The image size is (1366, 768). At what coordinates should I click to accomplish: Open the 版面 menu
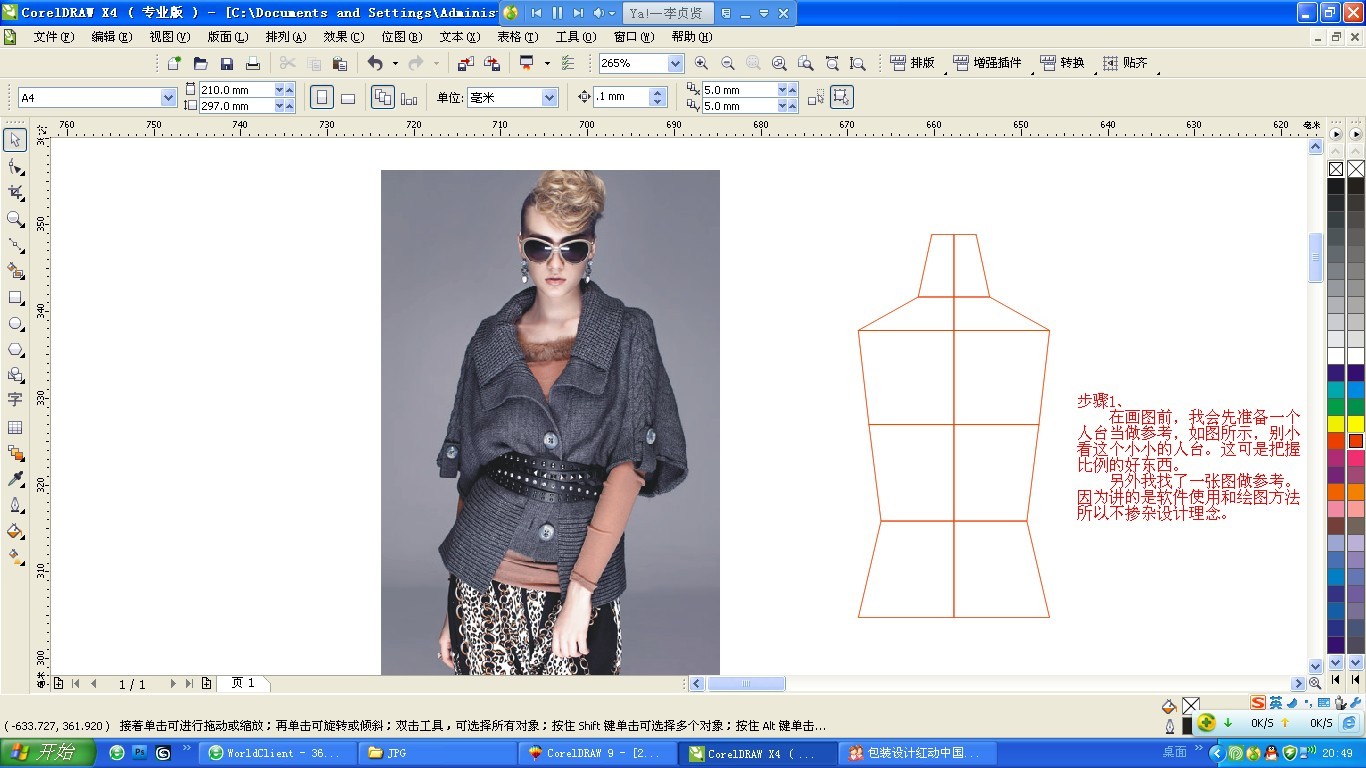tap(228, 37)
